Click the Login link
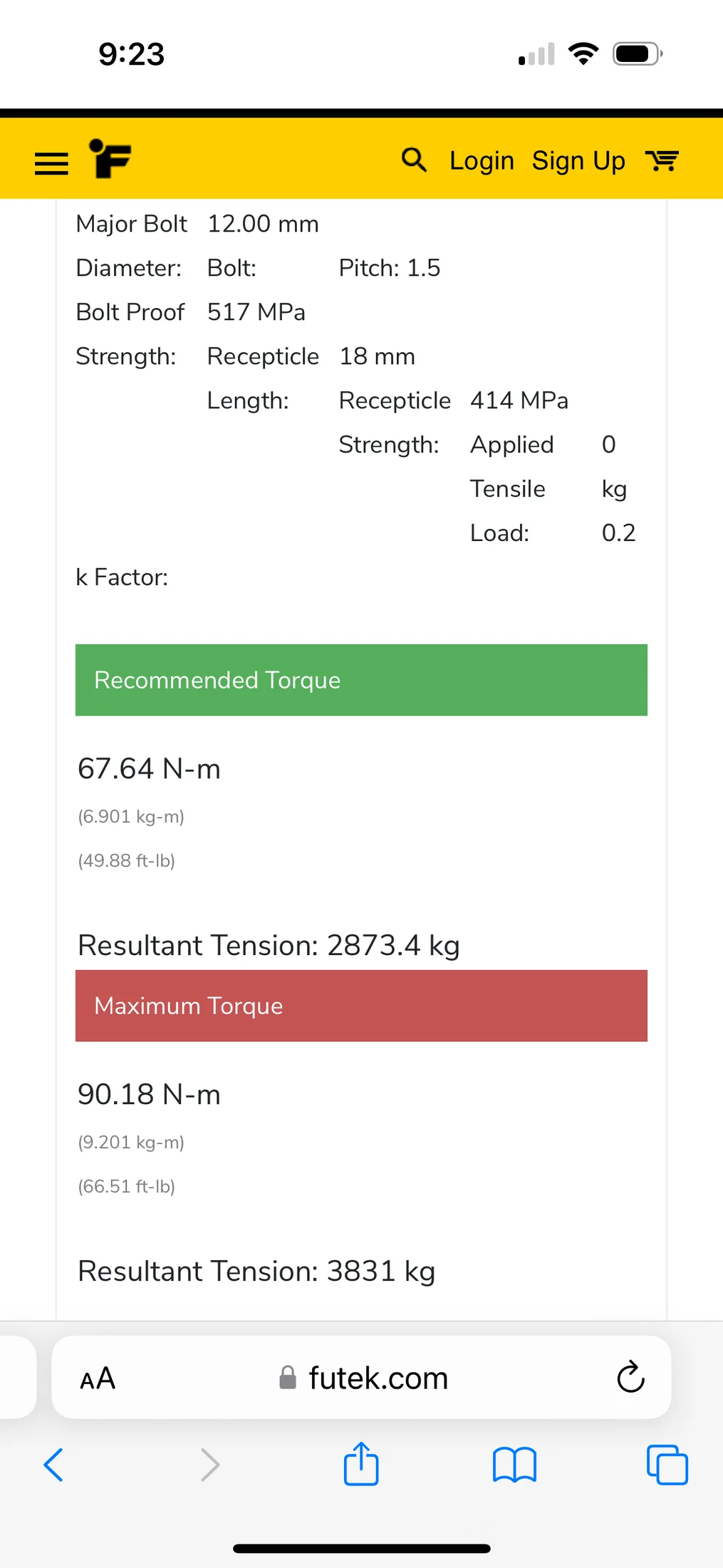Screen dimensions: 723x1568 point(482,161)
